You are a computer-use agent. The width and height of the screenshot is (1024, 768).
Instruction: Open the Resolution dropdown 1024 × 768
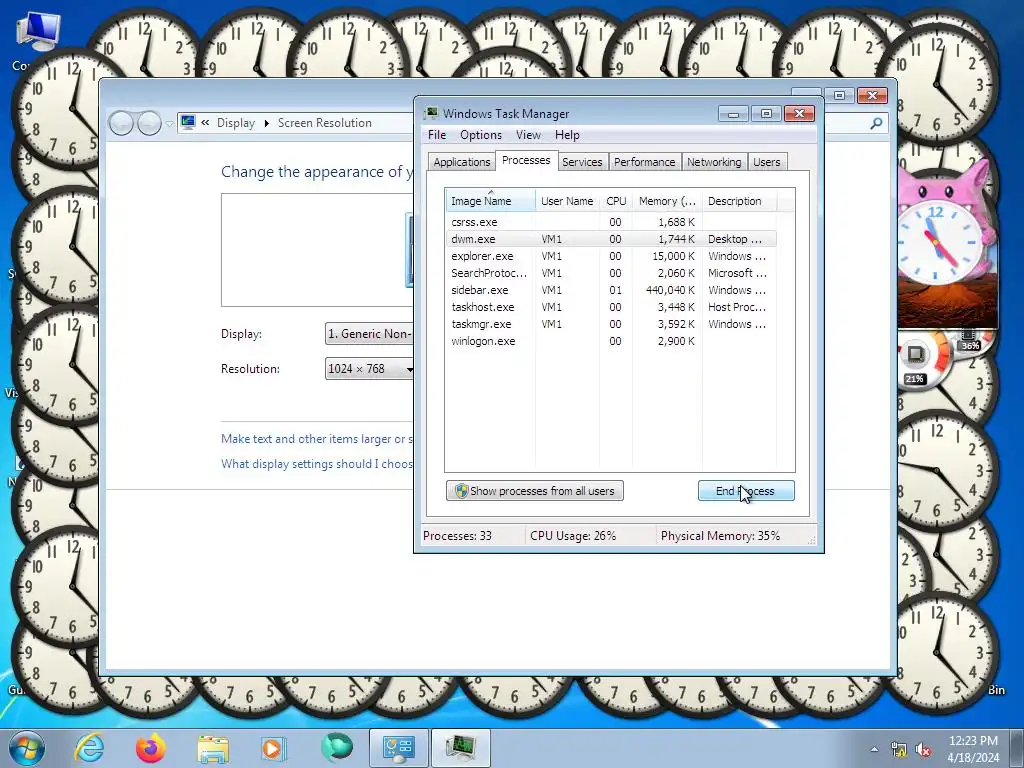[x=369, y=369]
